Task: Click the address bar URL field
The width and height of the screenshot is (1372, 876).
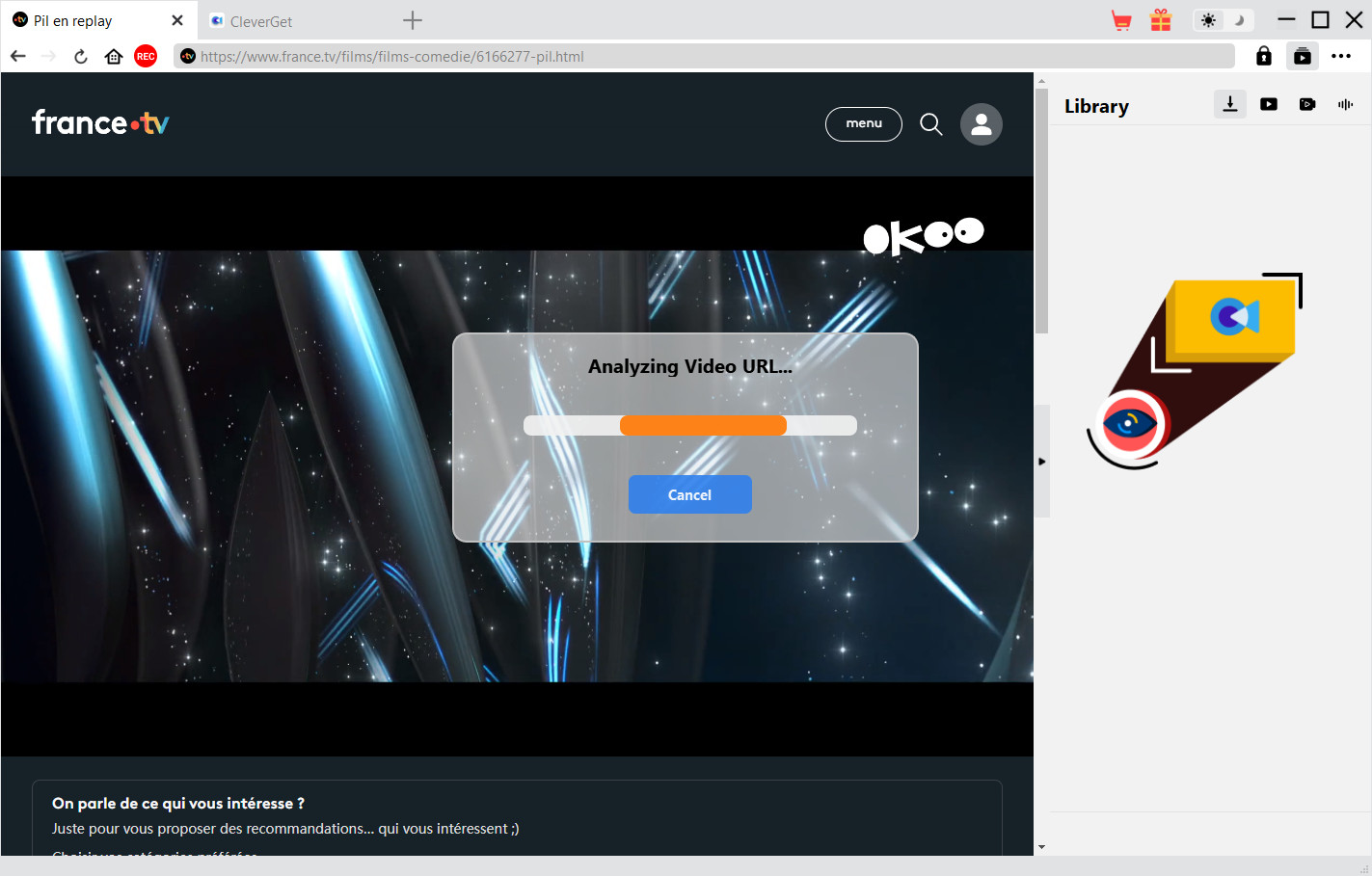Action: pyautogui.click(x=704, y=56)
